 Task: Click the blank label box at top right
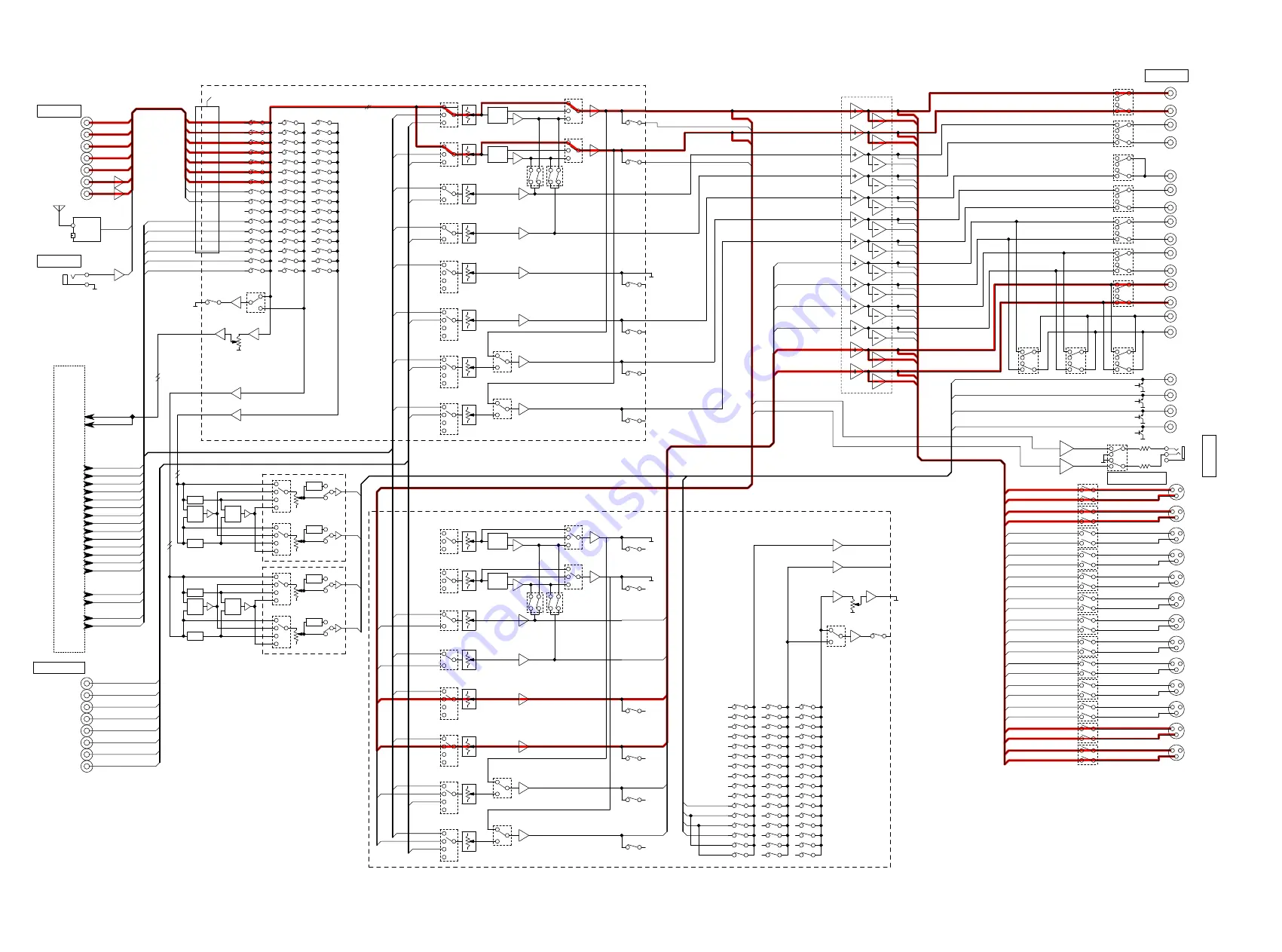point(1166,75)
